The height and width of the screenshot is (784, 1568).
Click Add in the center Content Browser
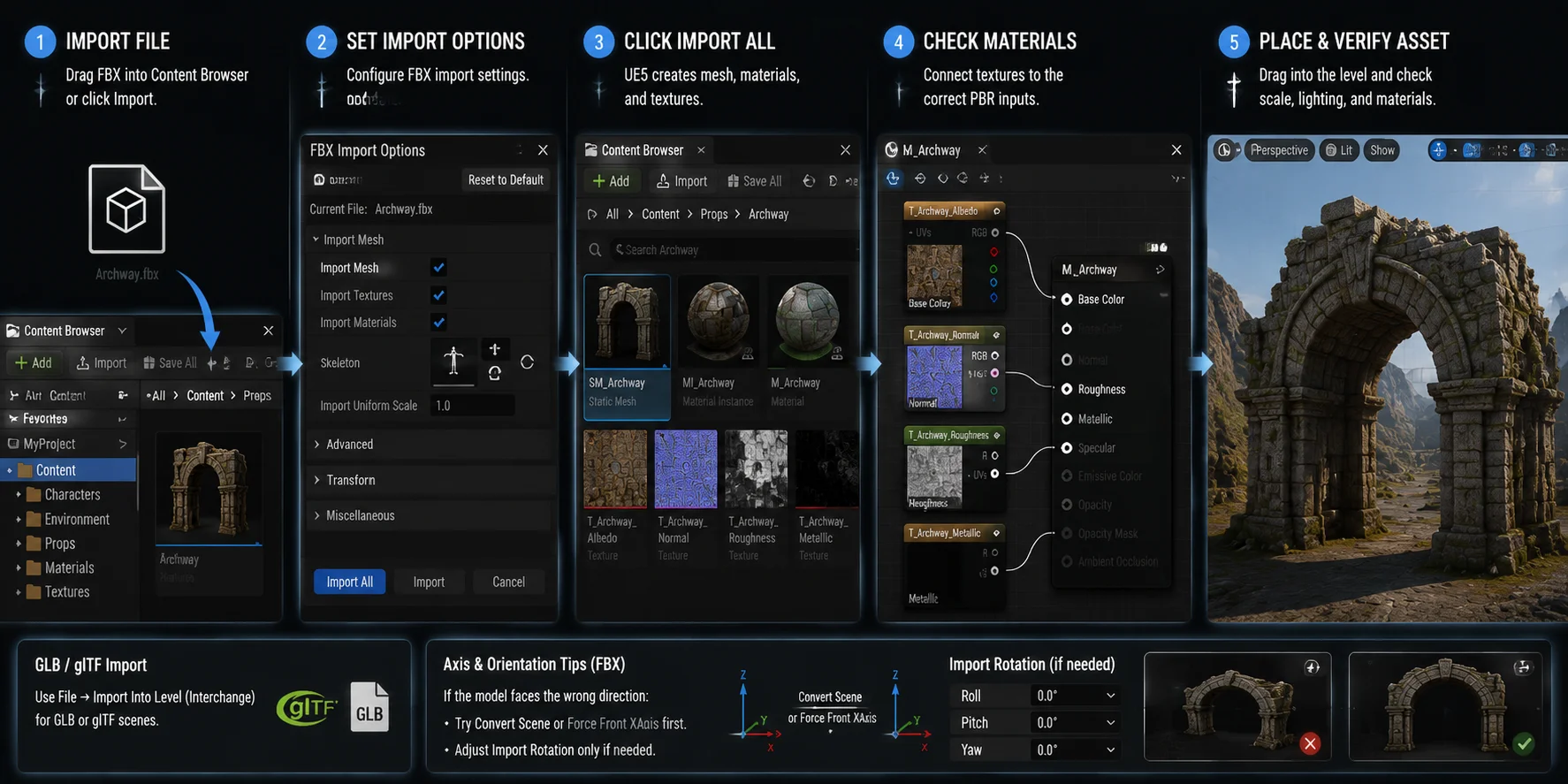point(611,181)
